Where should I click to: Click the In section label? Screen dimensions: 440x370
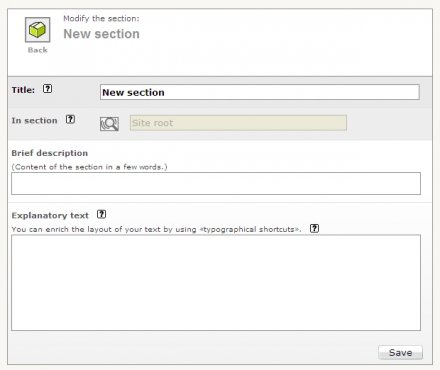34,121
